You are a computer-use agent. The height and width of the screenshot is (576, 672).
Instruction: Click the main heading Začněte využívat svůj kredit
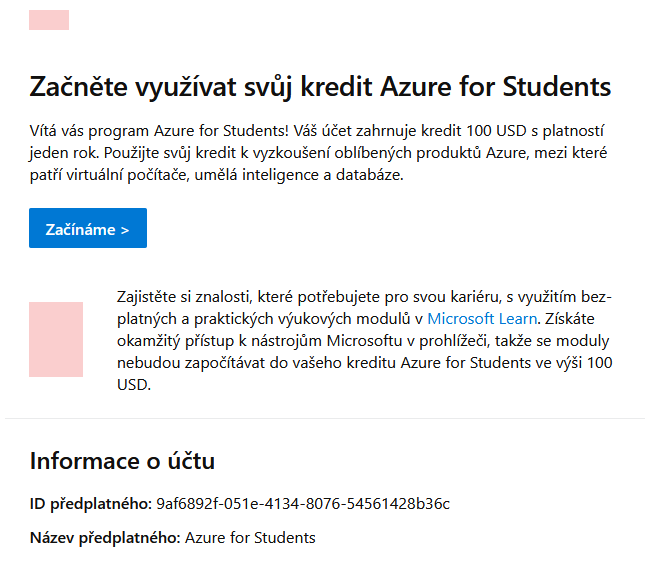[x=320, y=87]
